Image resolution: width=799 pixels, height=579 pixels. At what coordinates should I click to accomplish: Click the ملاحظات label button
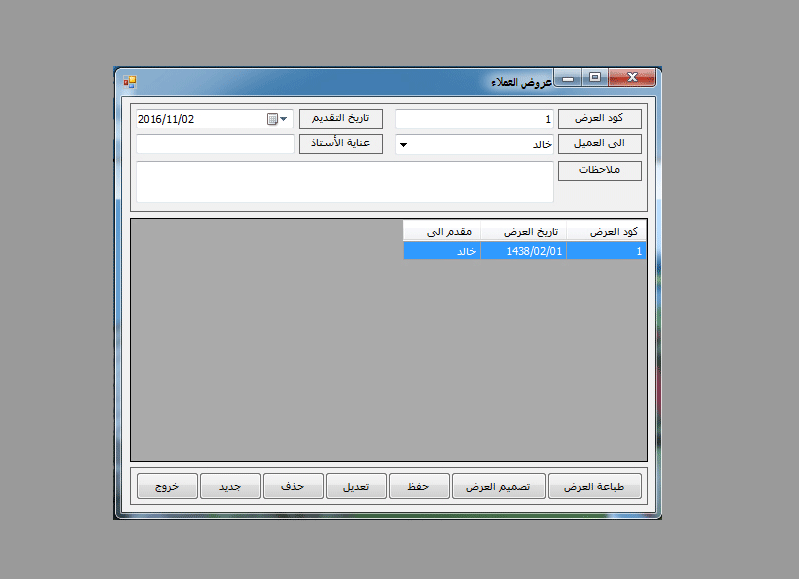pyautogui.click(x=599, y=171)
